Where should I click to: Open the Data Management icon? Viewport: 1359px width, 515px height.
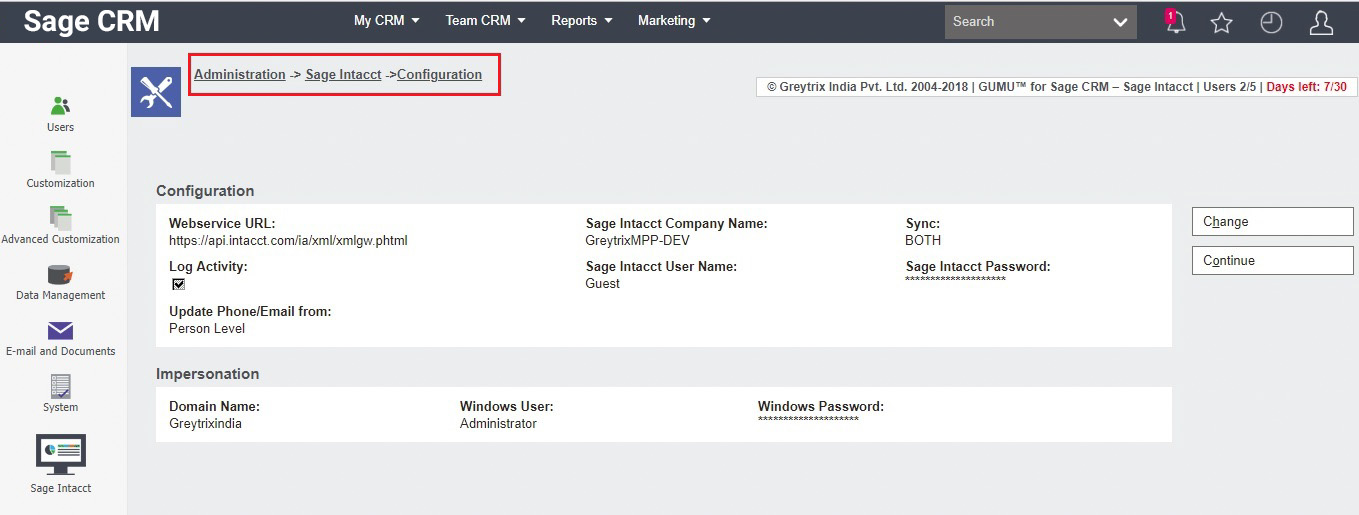tap(60, 275)
